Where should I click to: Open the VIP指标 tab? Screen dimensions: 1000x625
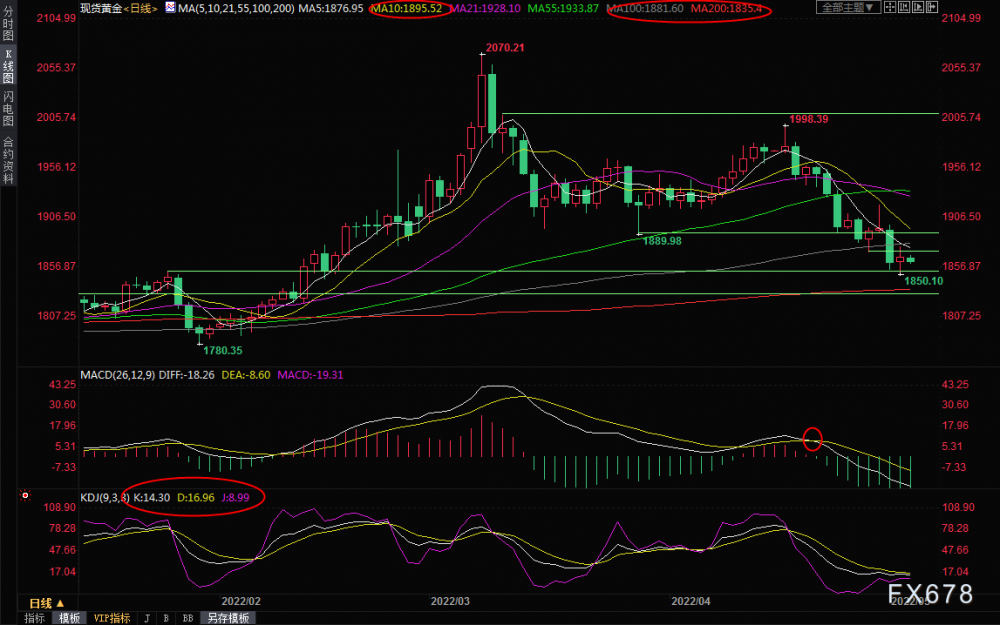tap(112, 618)
